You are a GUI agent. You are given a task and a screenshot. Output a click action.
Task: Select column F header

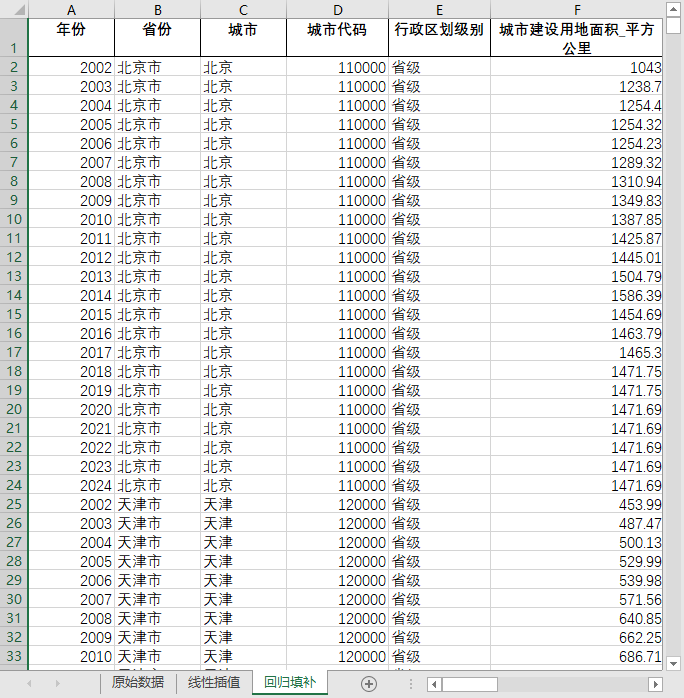pyautogui.click(x=576, y=9)
